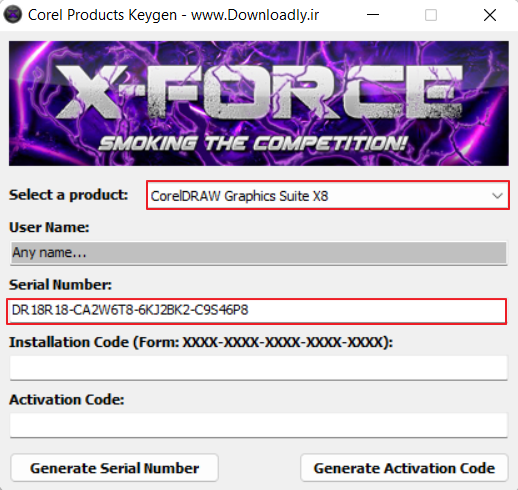Click the X-FORCE banner image
Screen dimensions: 518x490
pos(259,103)
